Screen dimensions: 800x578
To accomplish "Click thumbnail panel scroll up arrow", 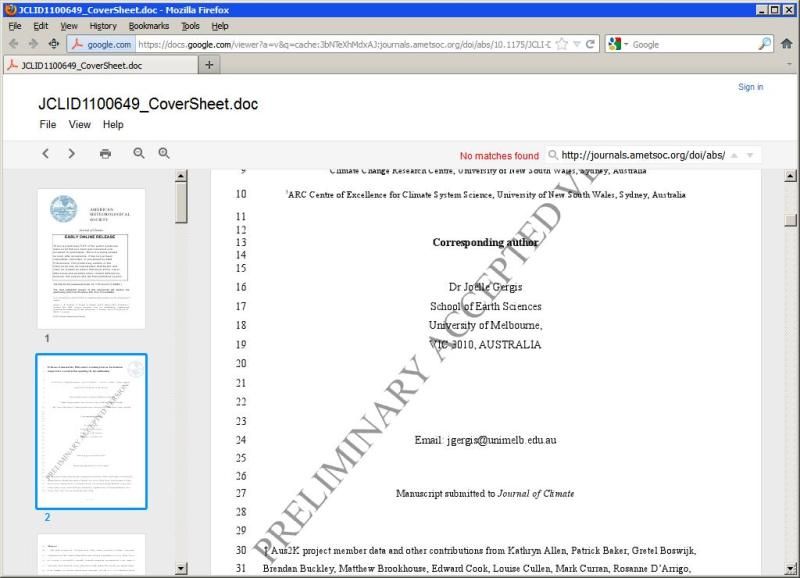I will click(181, 177).
